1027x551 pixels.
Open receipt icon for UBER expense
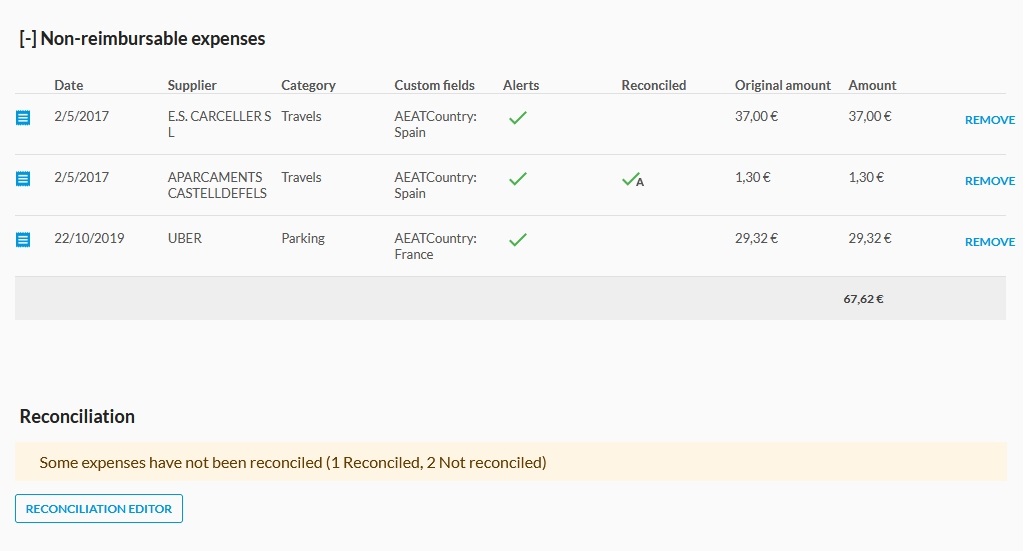23,240
